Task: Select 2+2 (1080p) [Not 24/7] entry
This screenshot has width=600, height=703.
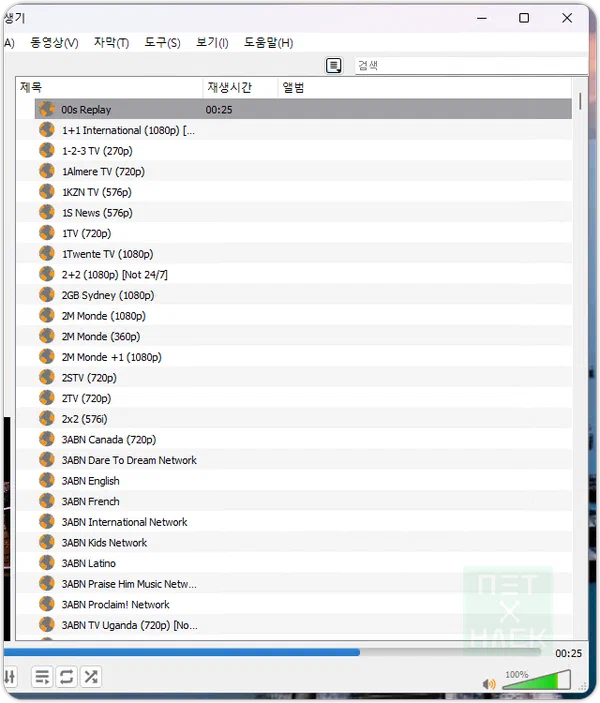Action: (x=303, y=274)
